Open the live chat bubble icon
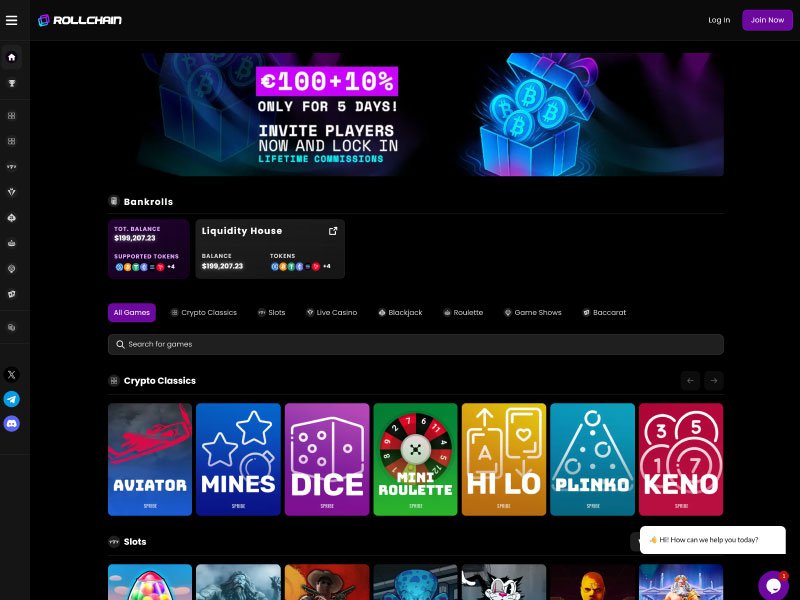The image size is (800, 600). [x=773, y=585]
